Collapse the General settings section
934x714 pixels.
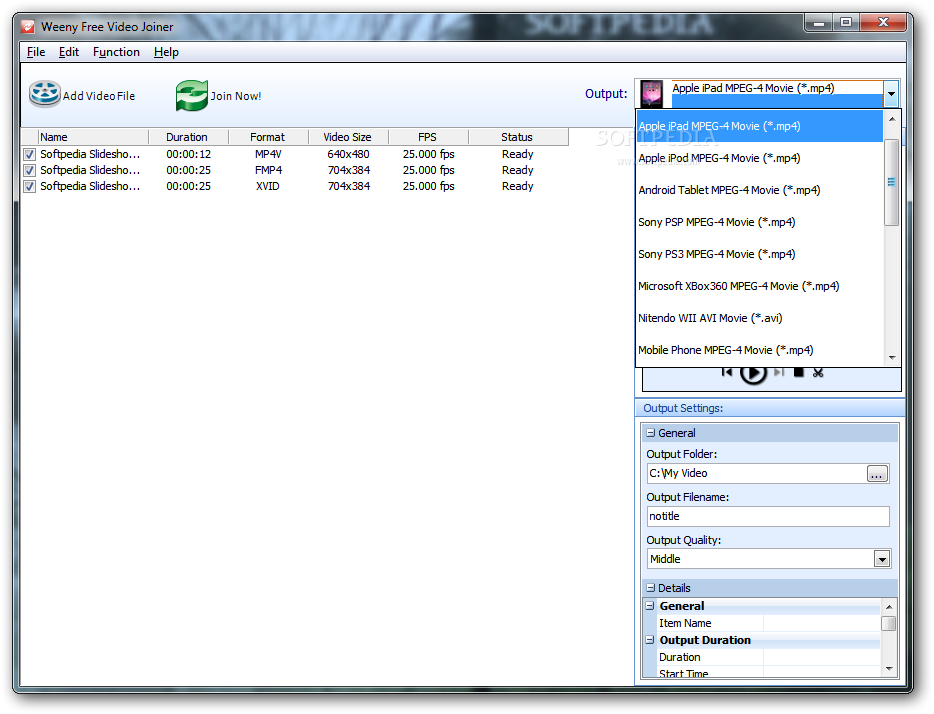(651, 433)
